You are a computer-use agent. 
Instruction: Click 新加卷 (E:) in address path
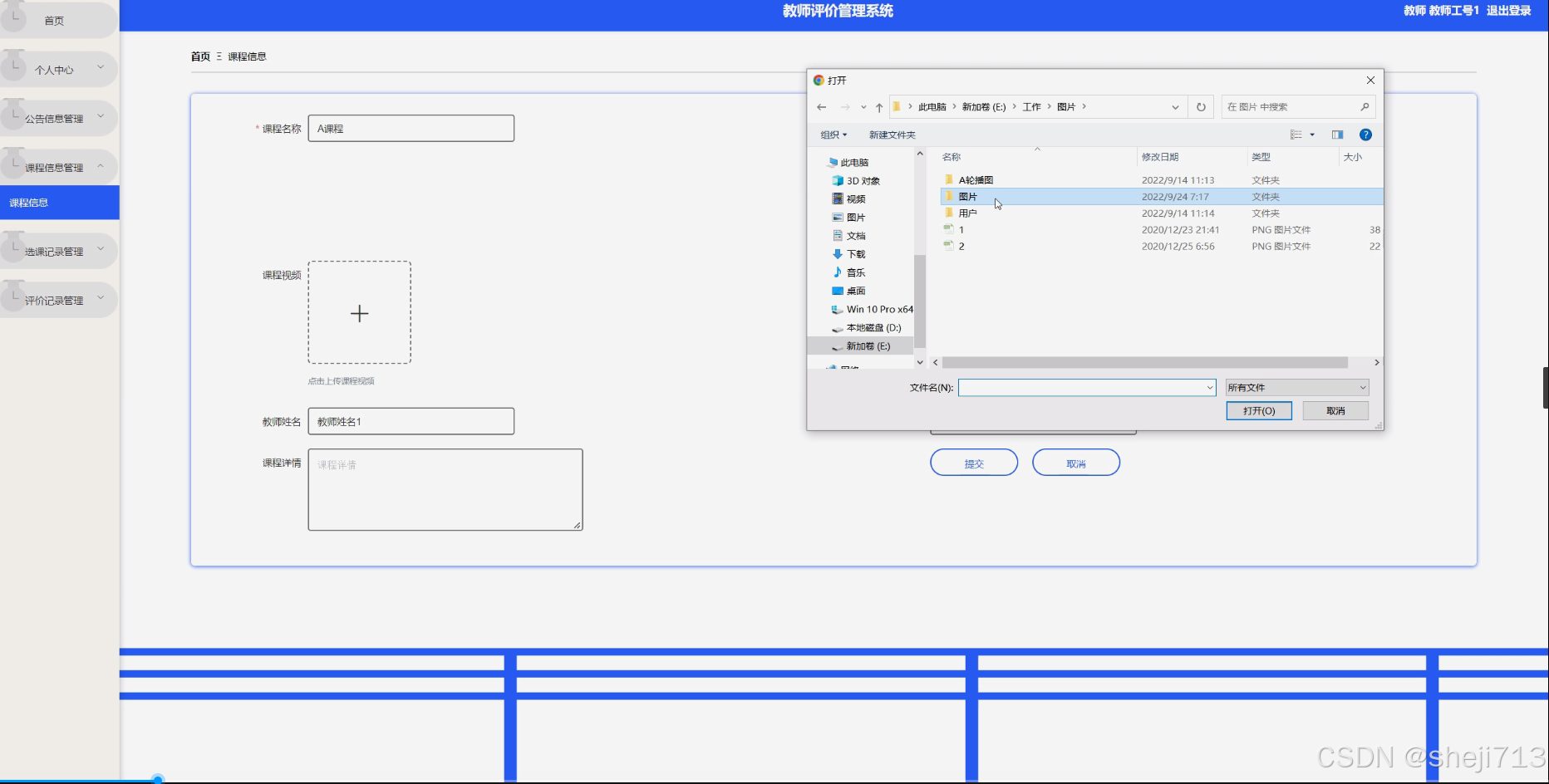pyautogui.click(x=984, y=107)
